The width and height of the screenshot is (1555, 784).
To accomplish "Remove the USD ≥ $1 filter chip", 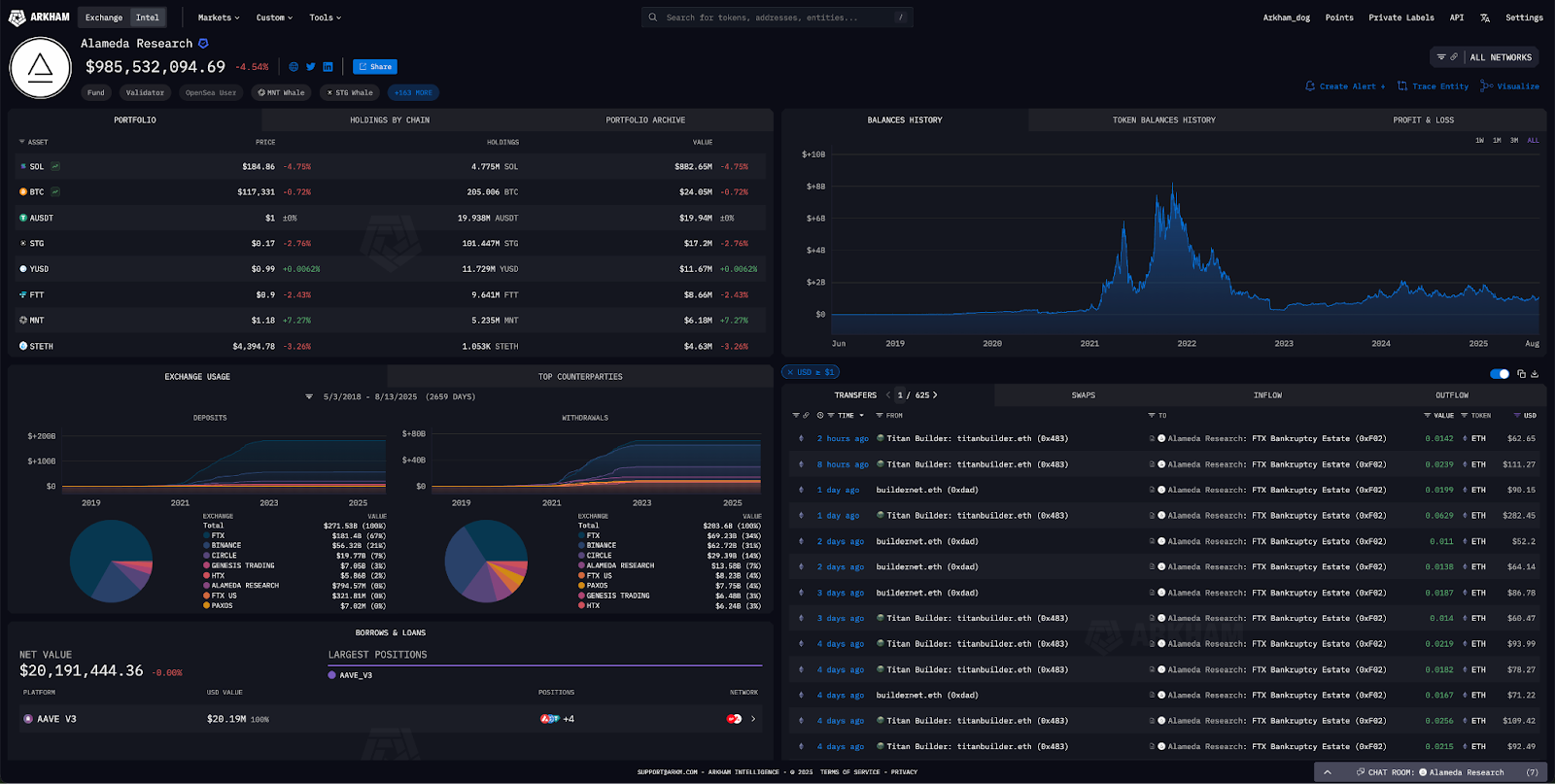I will (x=791, y=372).
